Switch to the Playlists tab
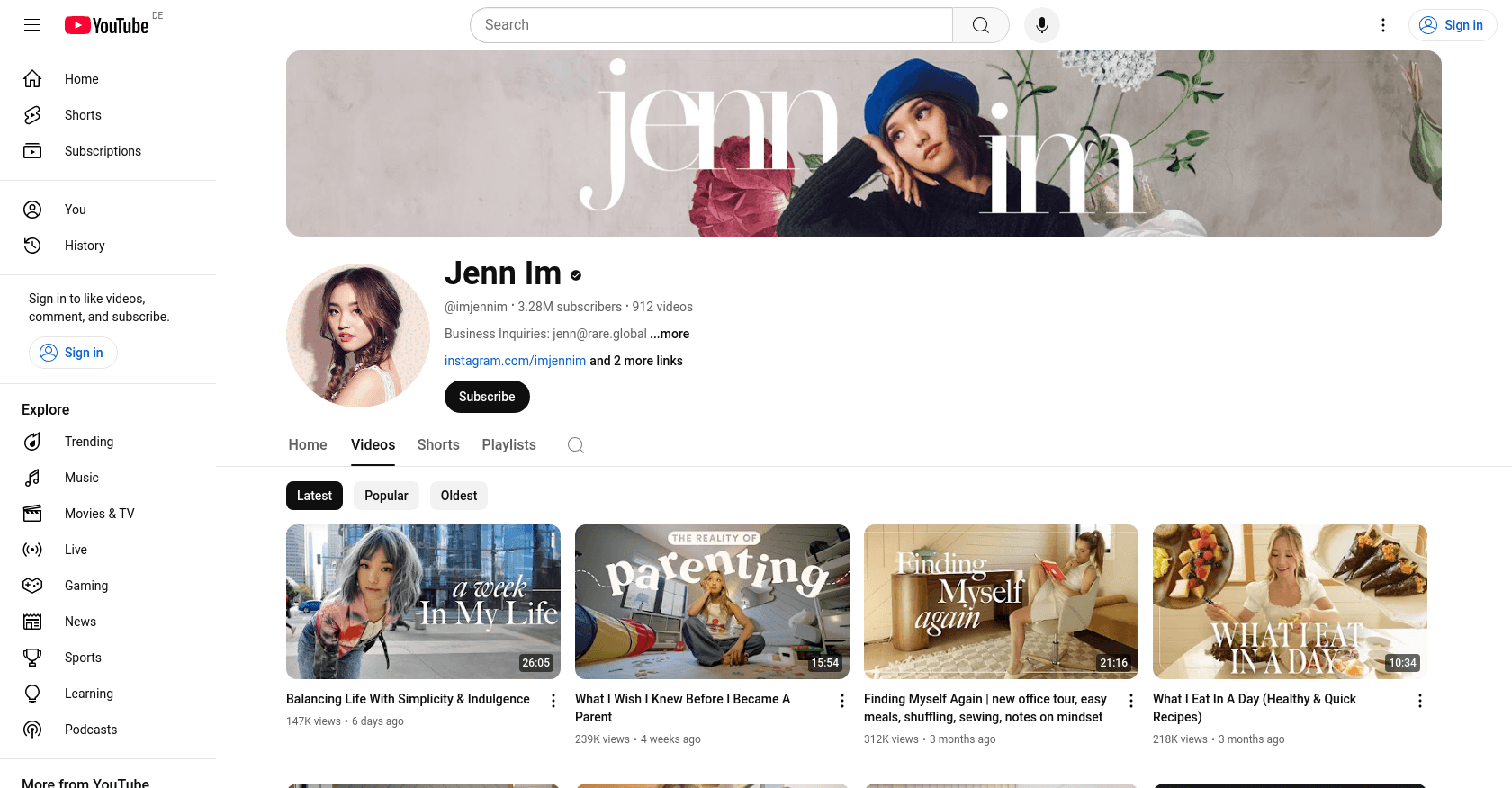 [x=508, y=445]
